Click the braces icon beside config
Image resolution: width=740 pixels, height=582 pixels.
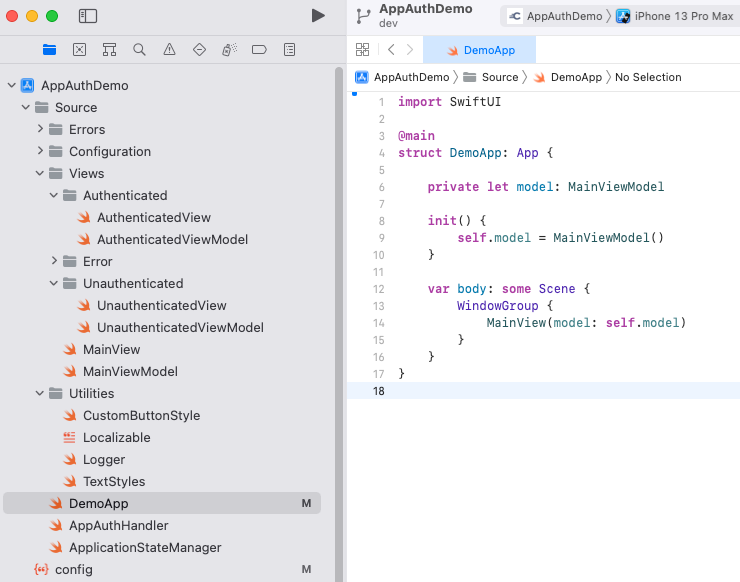41,569
